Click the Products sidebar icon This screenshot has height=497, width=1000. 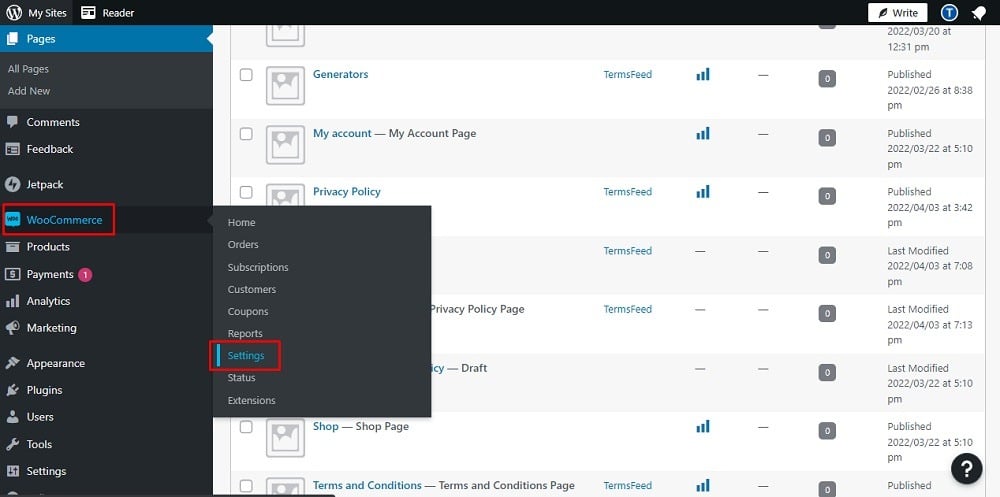click(x=12, y=247)
